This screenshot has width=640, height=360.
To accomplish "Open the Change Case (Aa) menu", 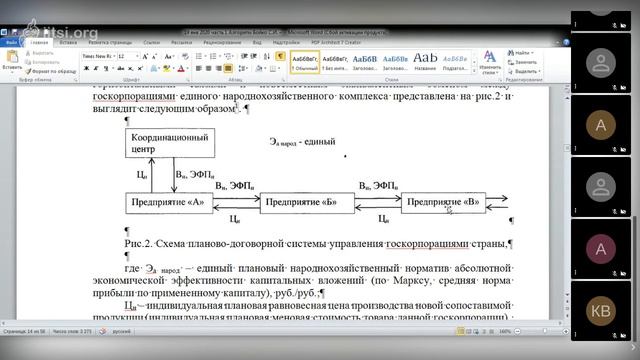I will pyautogui.click(x=169, y=56).
